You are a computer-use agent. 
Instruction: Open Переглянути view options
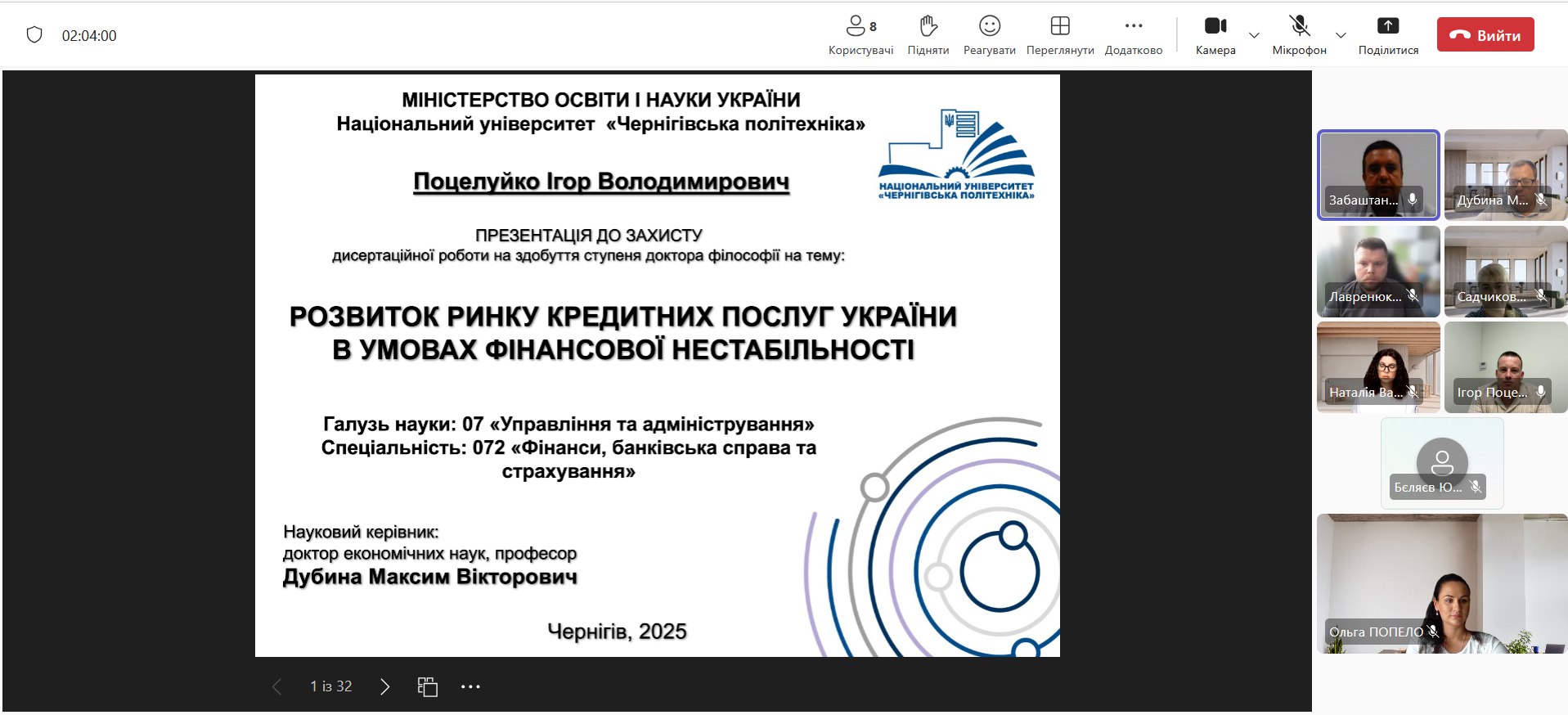click(1060, 36)
